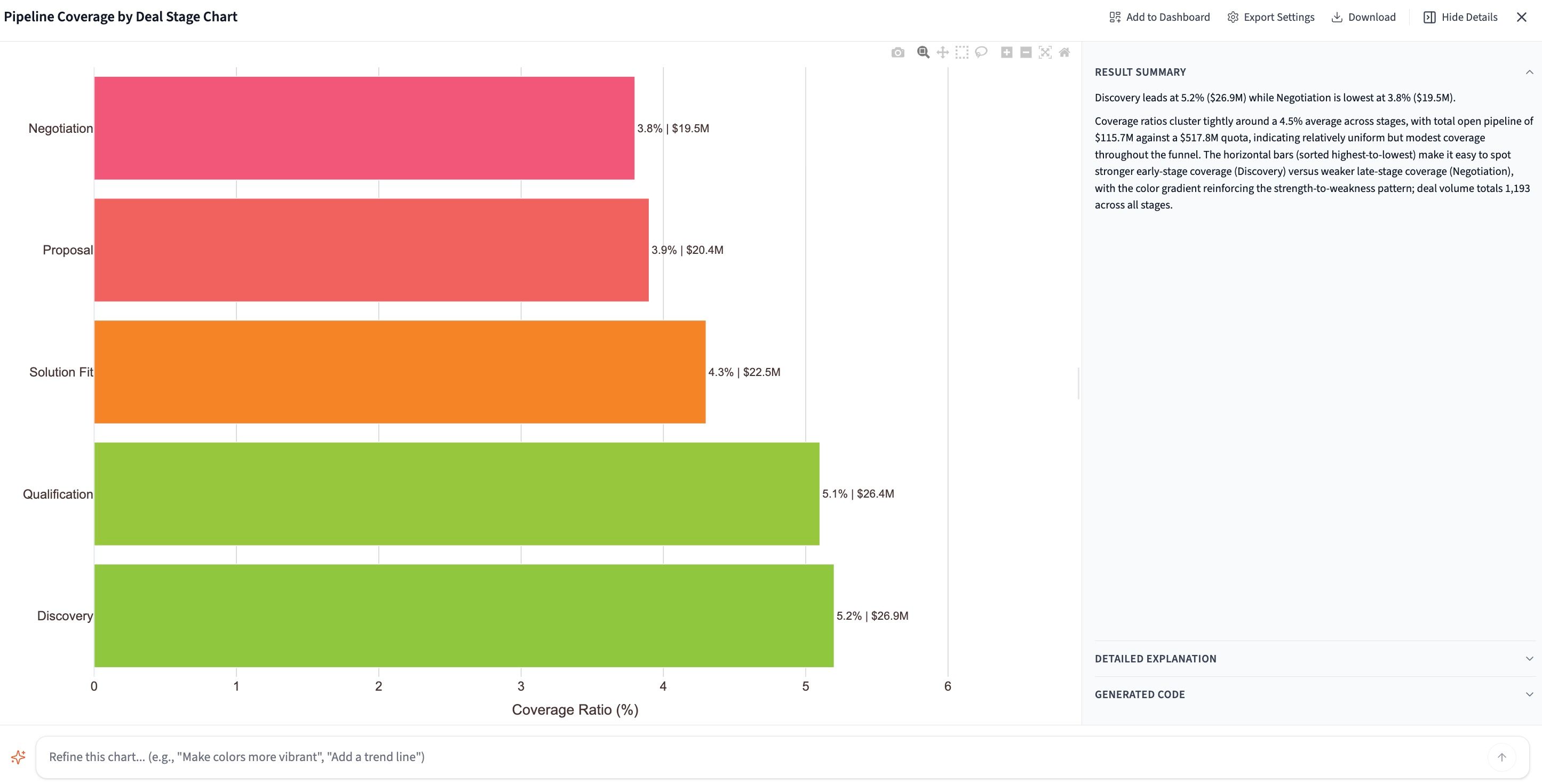Download plot as PNG camera icon
Viewport: 1542px width, 784px height.
pos(897,53)
